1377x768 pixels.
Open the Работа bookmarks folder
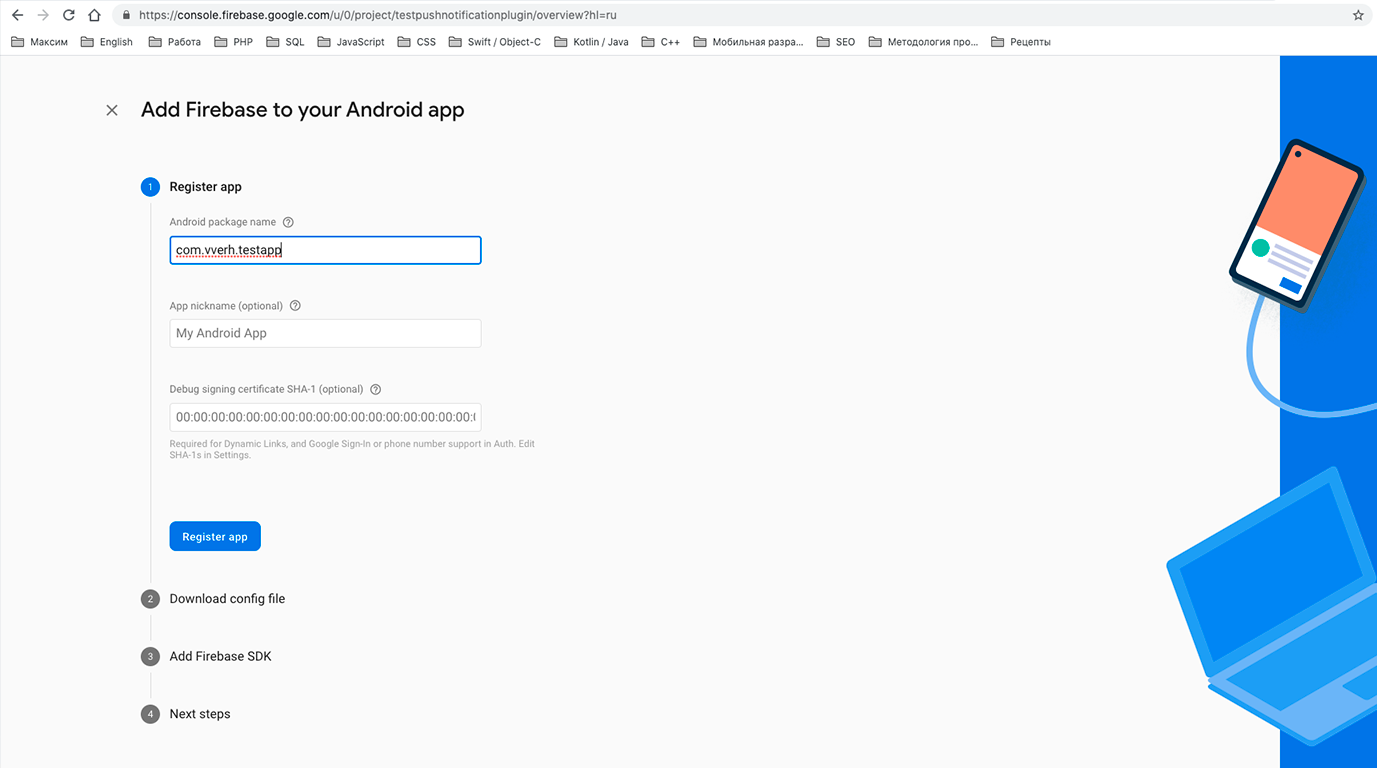coord(174,42)
